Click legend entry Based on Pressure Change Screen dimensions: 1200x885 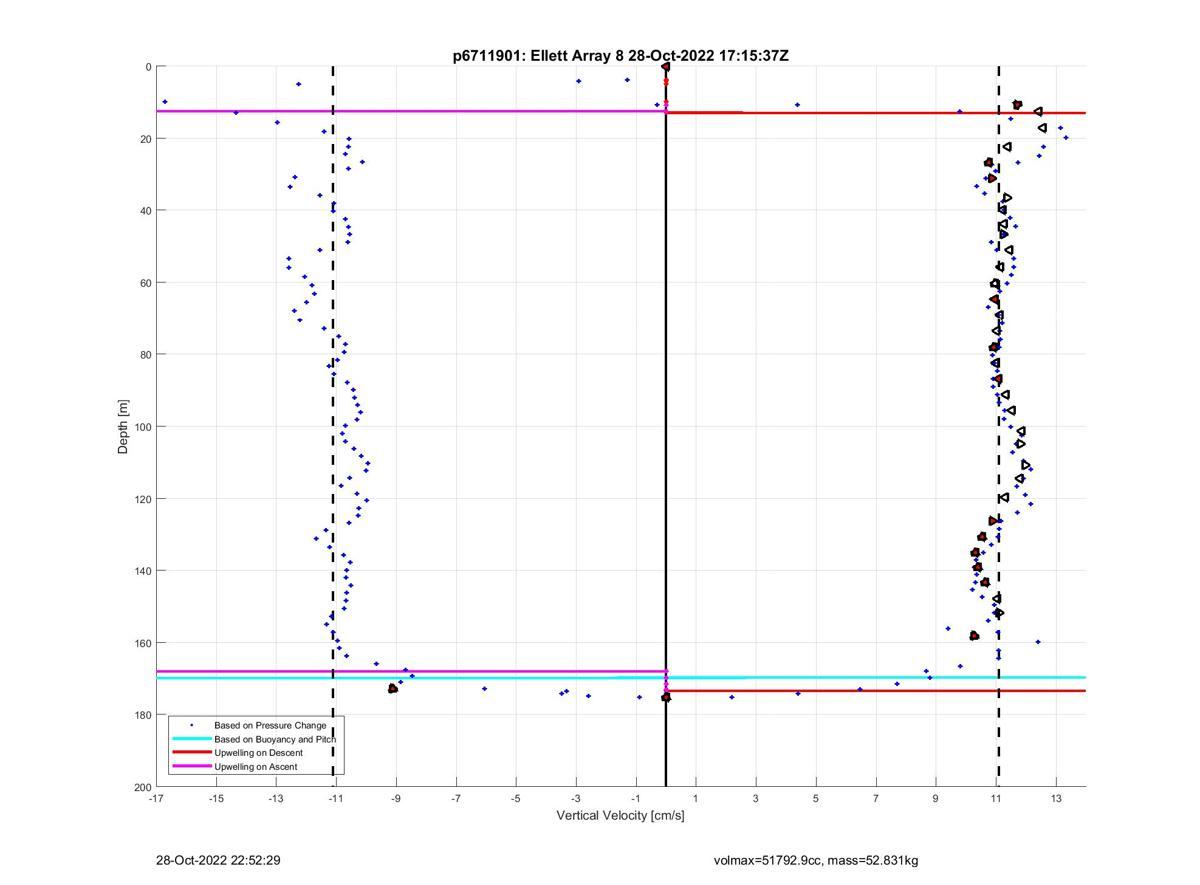click(x=271, y=724)
